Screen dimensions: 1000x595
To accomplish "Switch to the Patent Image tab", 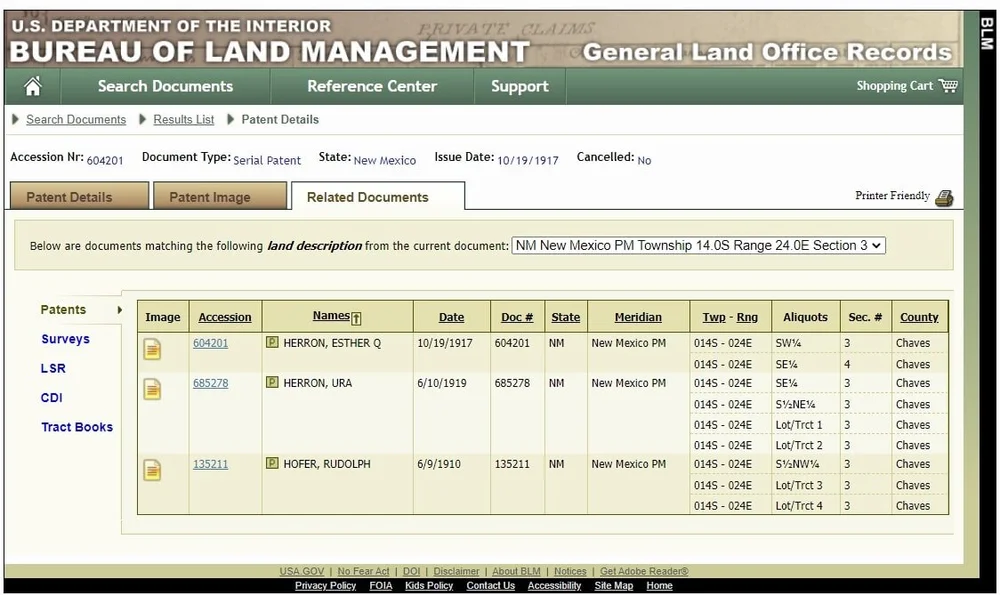I will pos(220,196).
